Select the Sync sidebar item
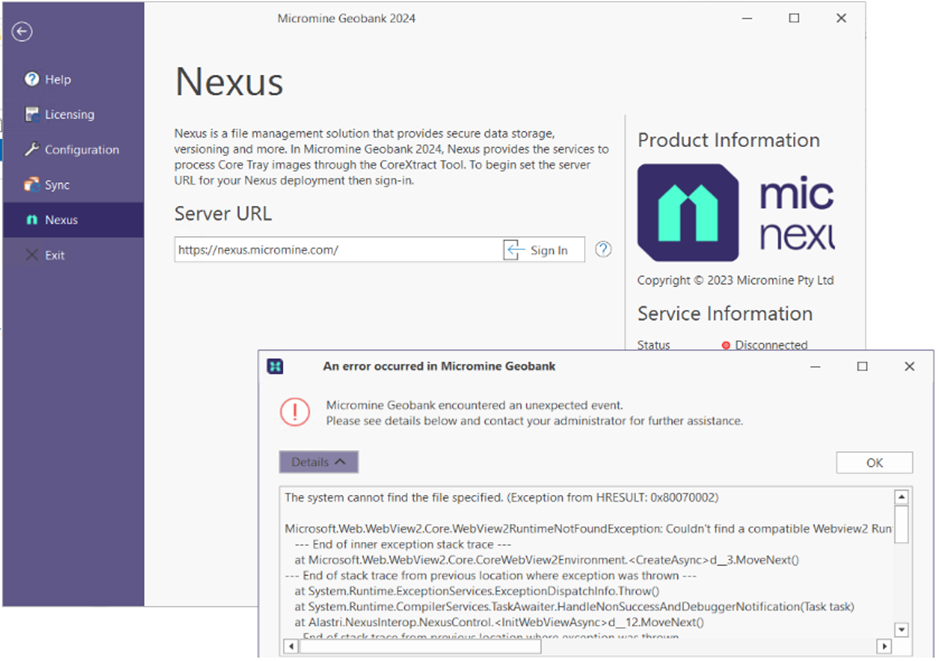This screenshot has height=661, width=939. (x=57, y=185)
